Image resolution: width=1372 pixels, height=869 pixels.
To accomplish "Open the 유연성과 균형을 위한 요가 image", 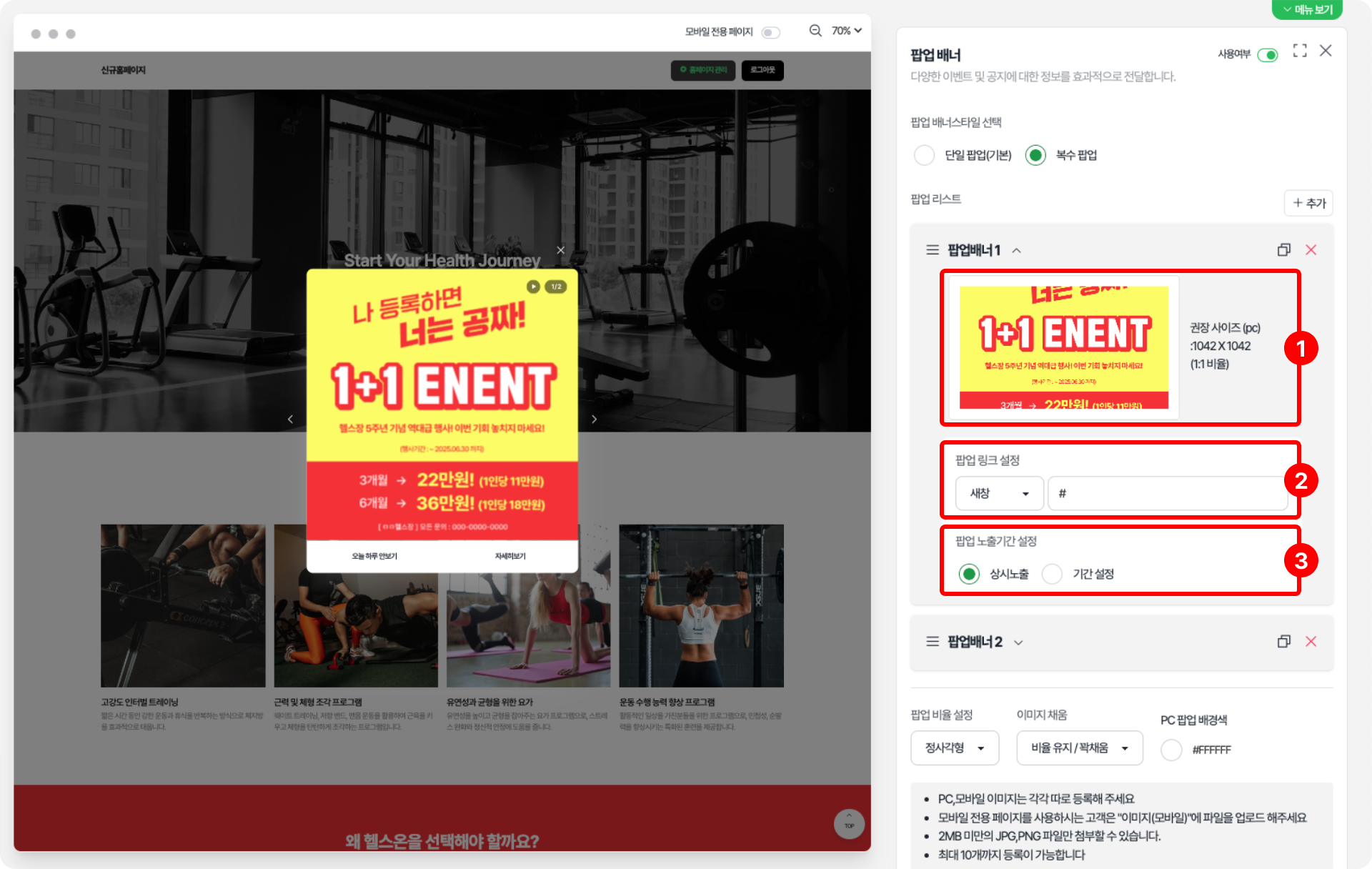I will pos(529,606).
